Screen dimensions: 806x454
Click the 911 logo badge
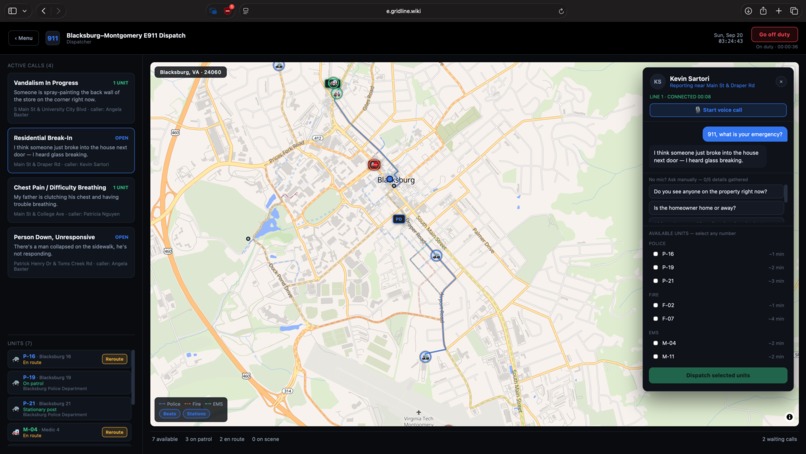click(52, 38)
